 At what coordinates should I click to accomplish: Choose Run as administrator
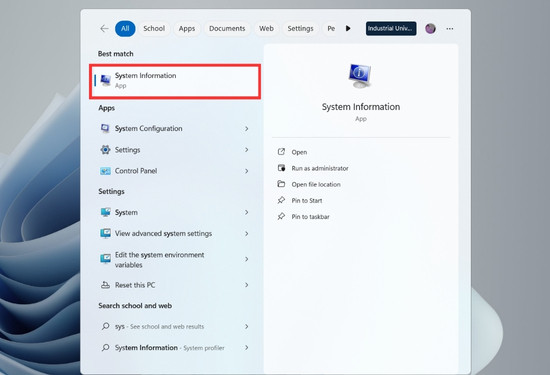point(320,168)
